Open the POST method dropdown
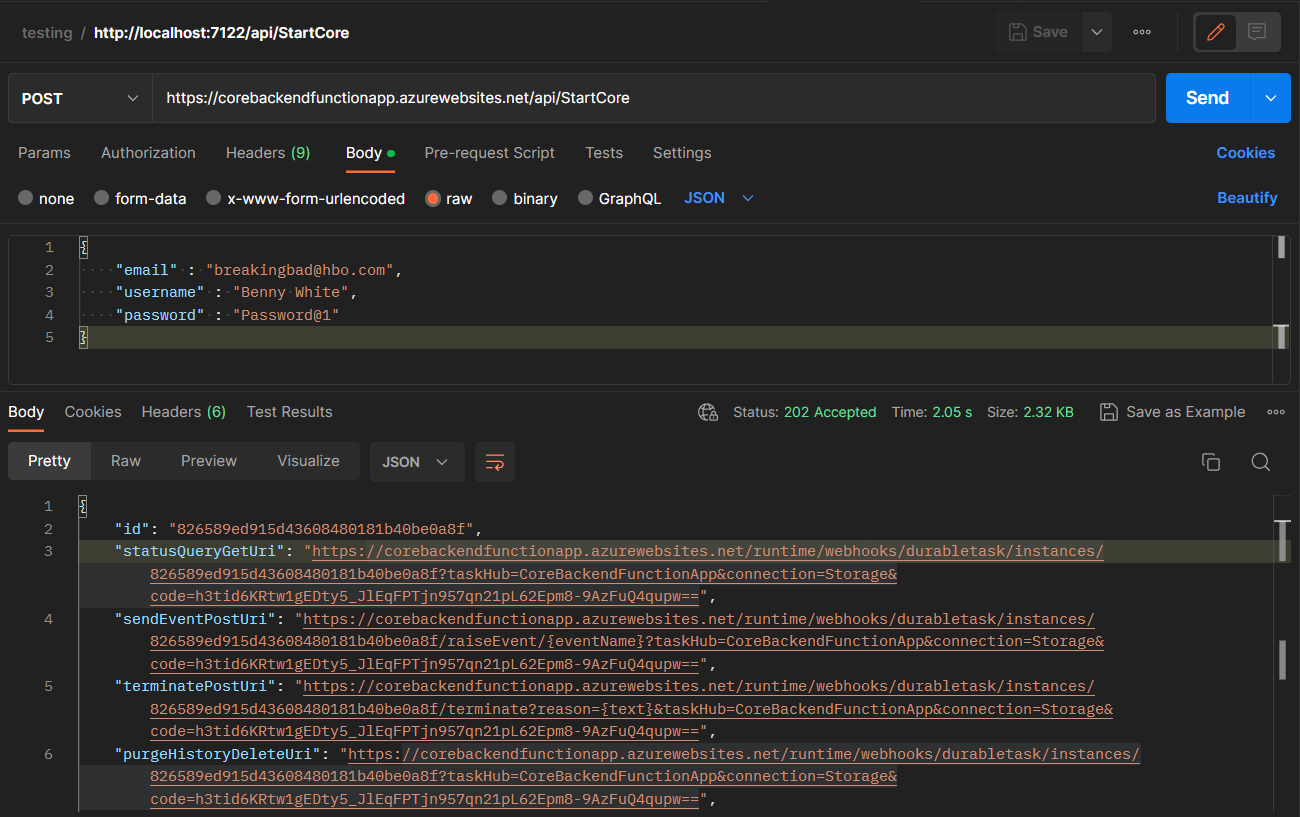Image resolution: width=1300 pixels, height=817 pixels. (x=79, y=98)
